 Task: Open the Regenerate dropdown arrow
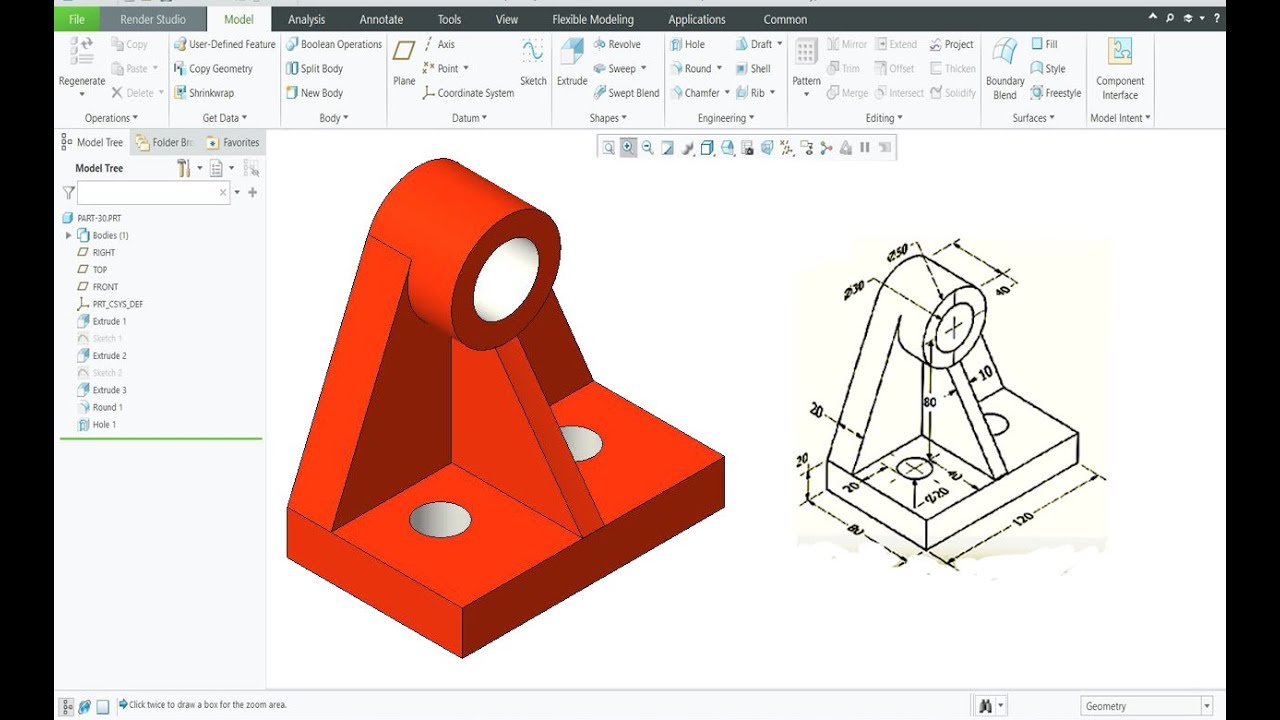click(82, 95)
